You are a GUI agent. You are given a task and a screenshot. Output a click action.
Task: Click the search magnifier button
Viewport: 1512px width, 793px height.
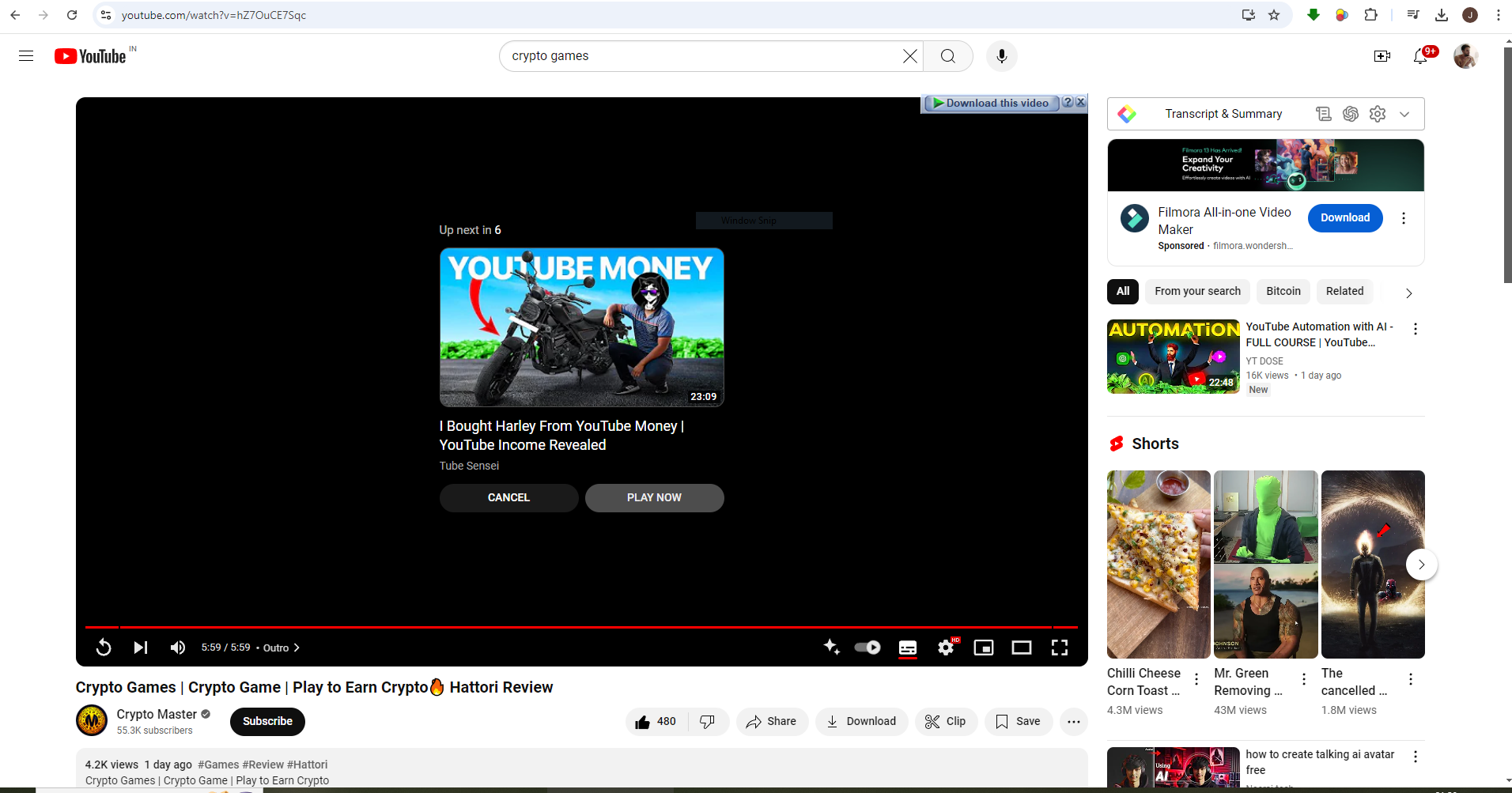(948, 56)
